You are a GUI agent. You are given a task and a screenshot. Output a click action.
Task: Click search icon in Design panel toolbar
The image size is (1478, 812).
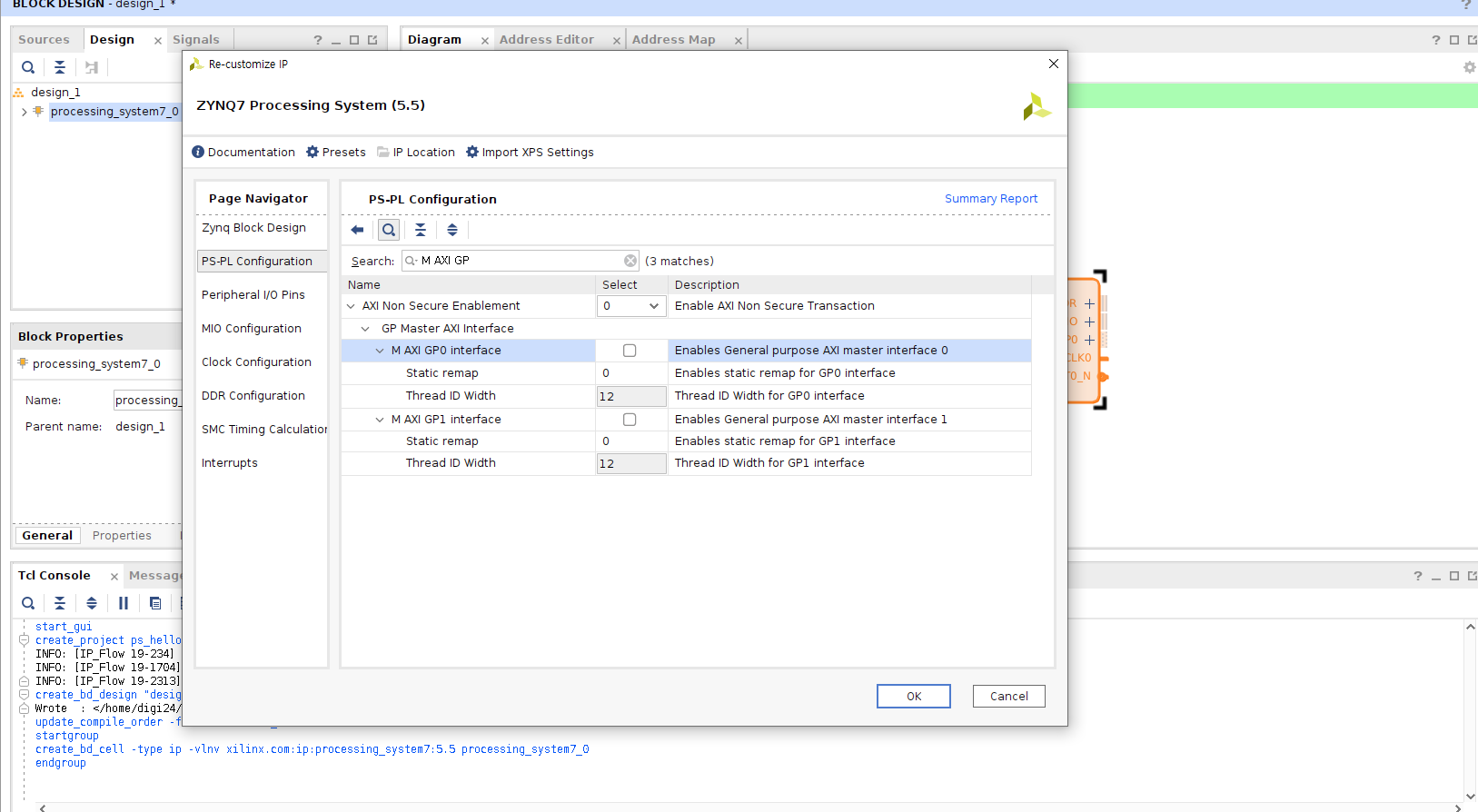28,67
